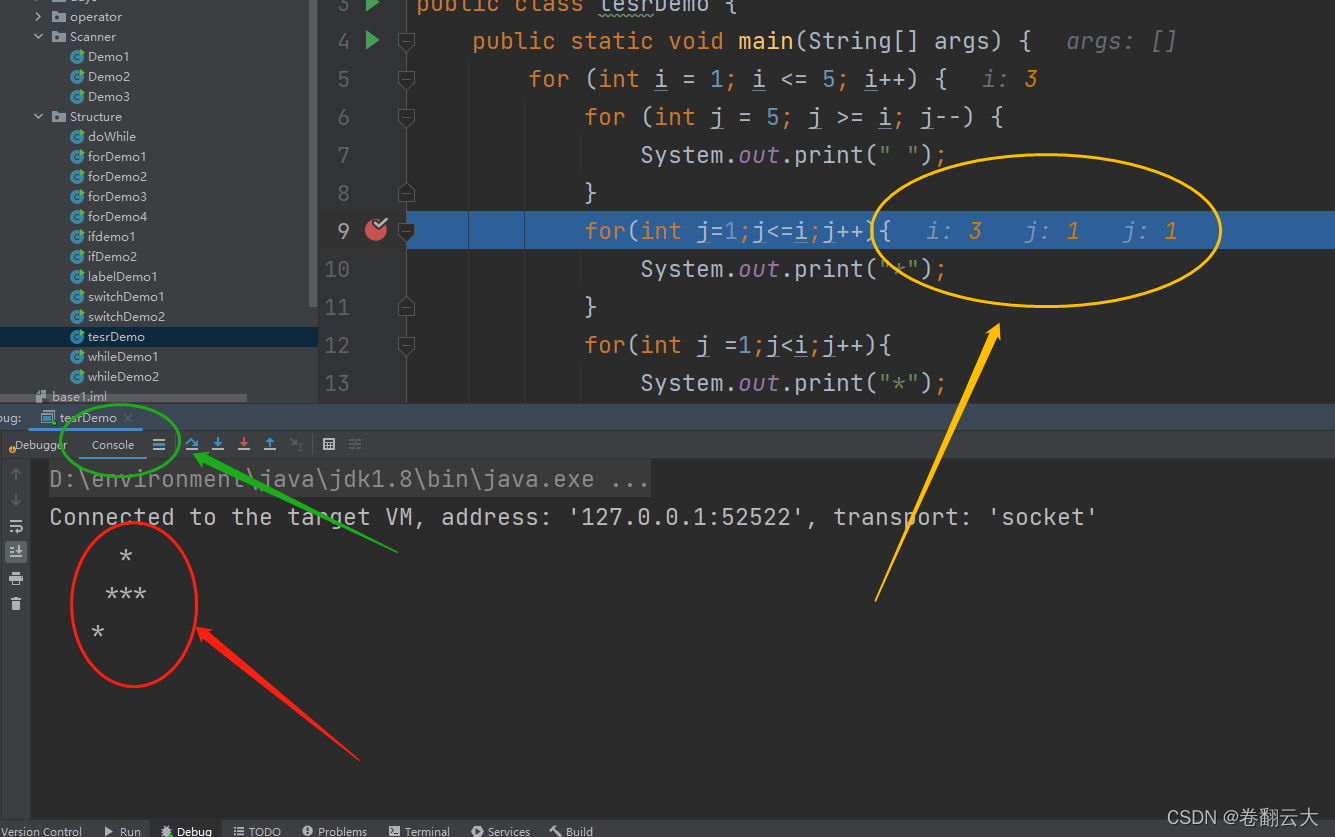Viewport: 1335px width, 837px height.
Task: Click the Step Out up-arrow icon
Action: pyautogui.click(x=269, y=444)
